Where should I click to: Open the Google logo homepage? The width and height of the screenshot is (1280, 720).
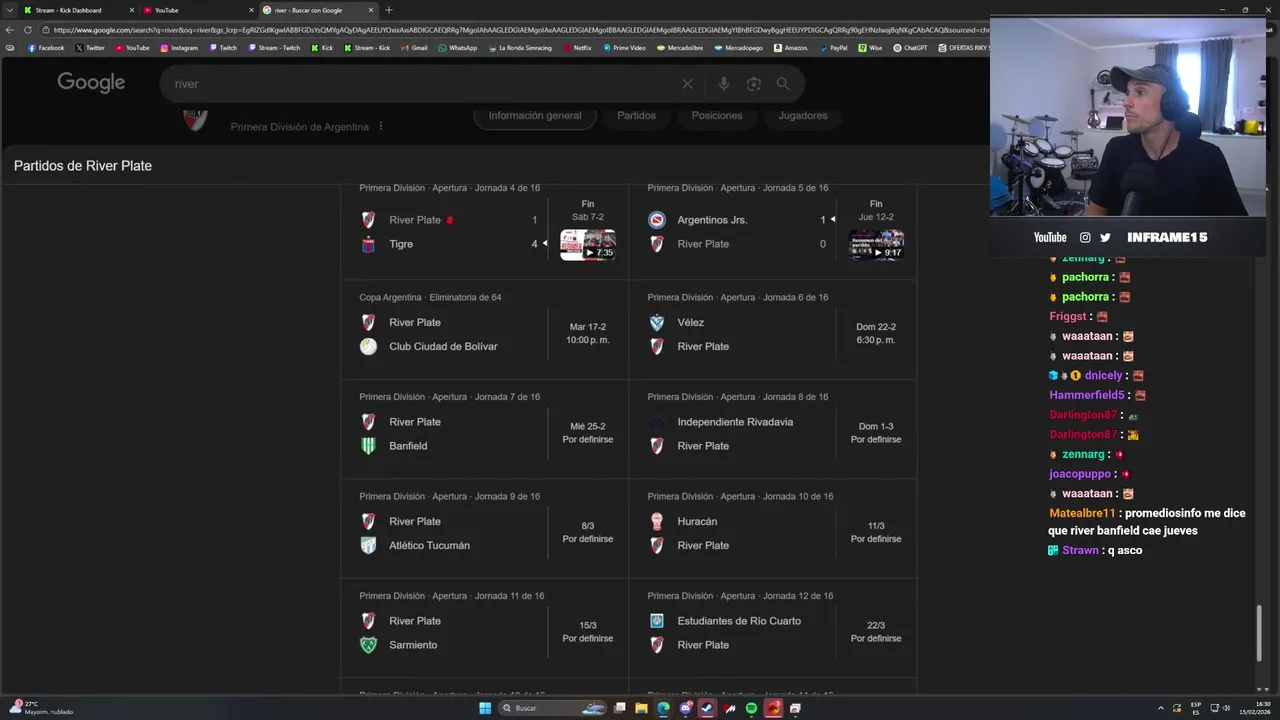point(91,83)
